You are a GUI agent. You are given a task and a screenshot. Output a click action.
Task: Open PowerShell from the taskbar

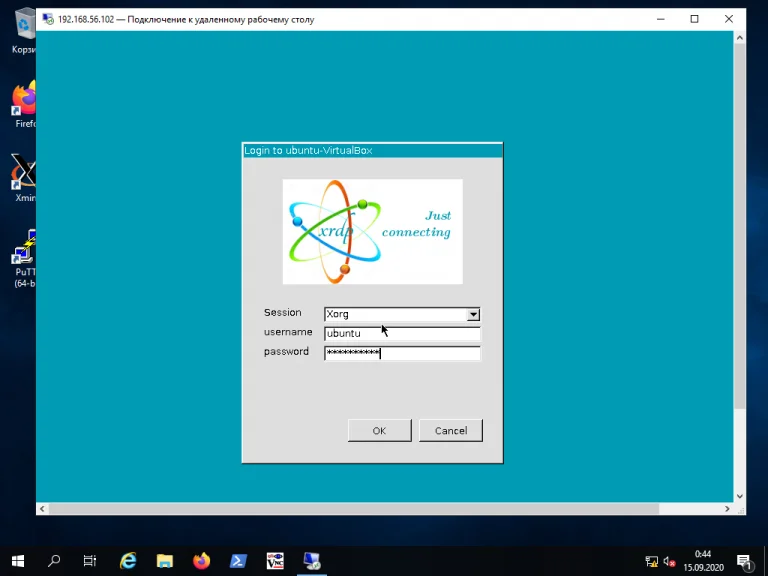[x=238, y=561]
